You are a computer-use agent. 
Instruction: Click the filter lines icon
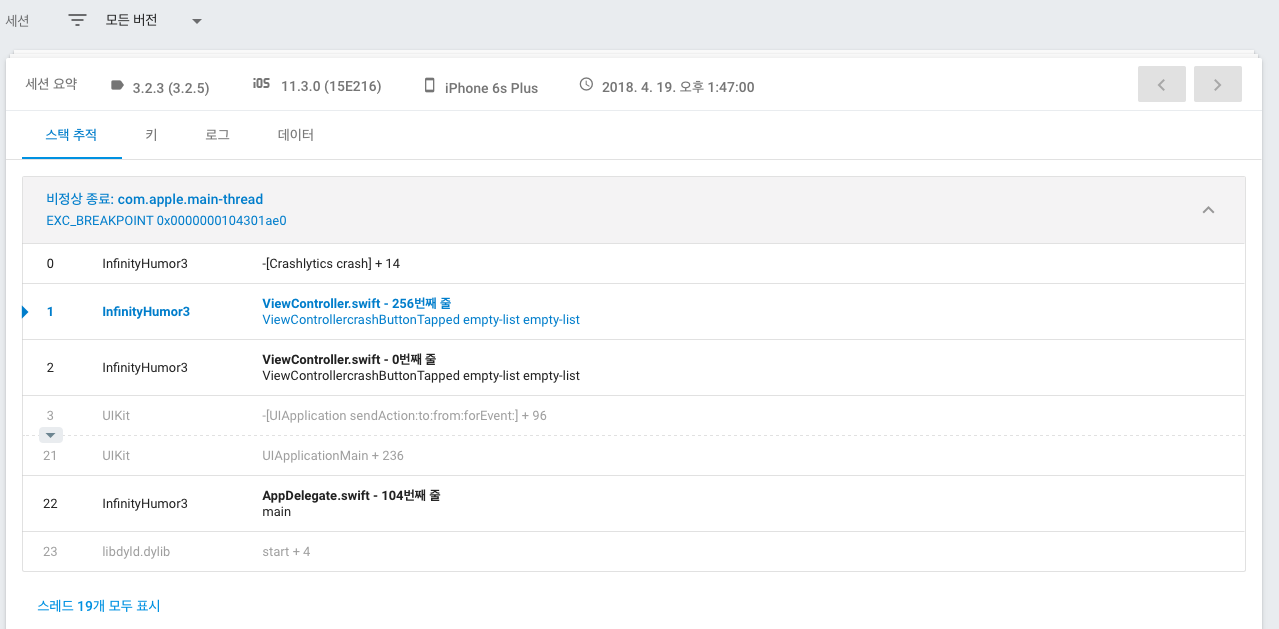(x=77, y=20)
